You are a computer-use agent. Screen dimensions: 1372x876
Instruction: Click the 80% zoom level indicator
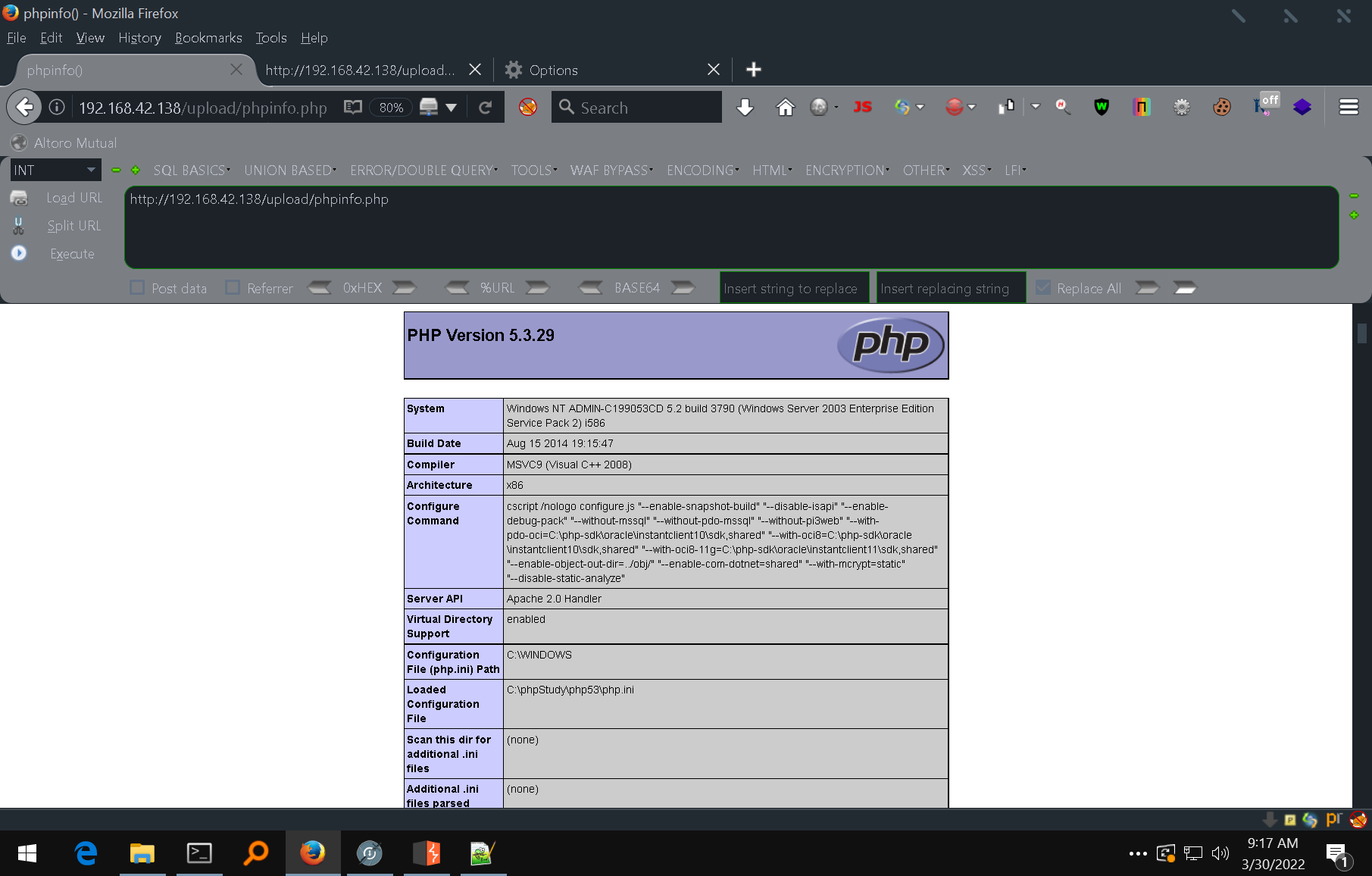[x=391, y=108]
